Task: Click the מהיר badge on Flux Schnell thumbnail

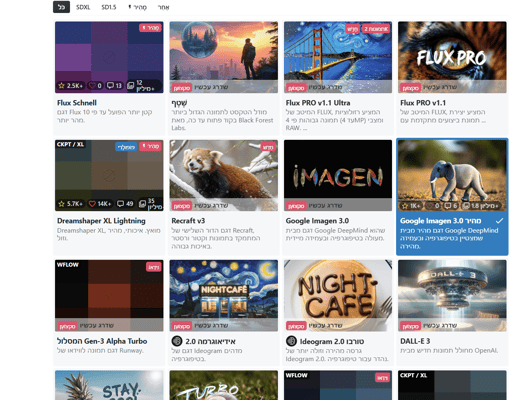Action: click(x=150, y=28)
